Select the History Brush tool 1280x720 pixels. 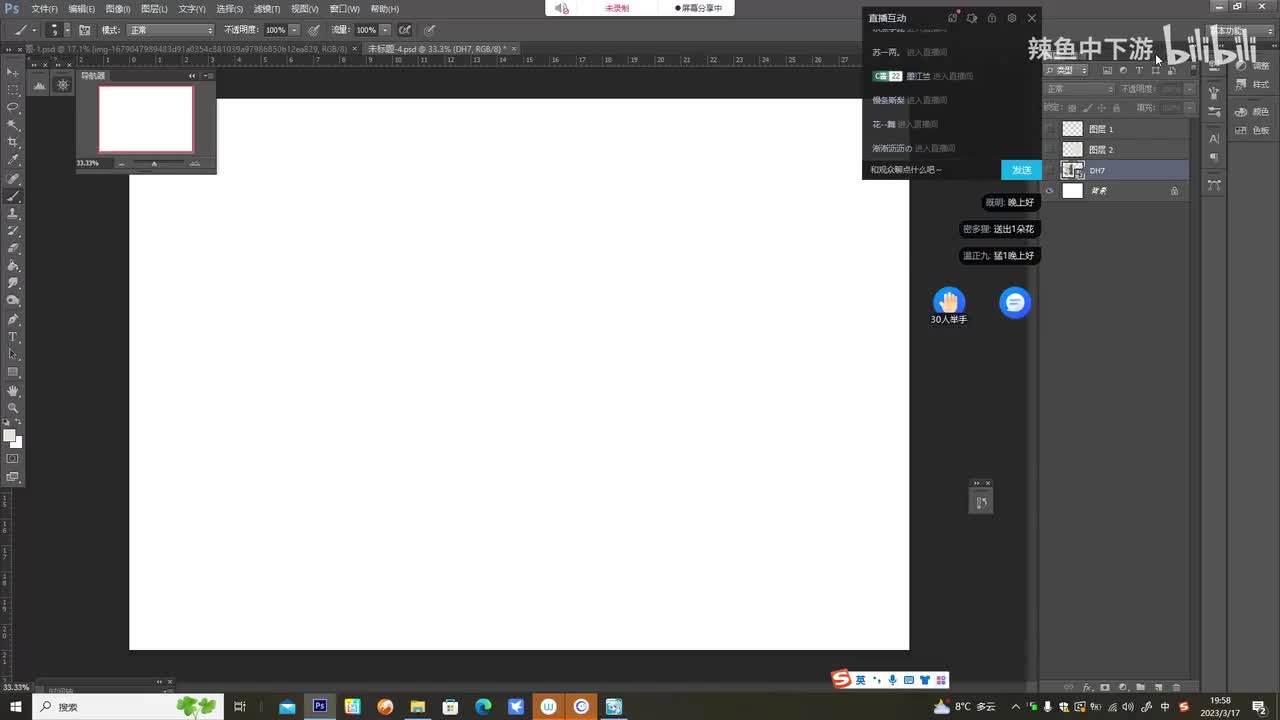click(x=13, y=231)
